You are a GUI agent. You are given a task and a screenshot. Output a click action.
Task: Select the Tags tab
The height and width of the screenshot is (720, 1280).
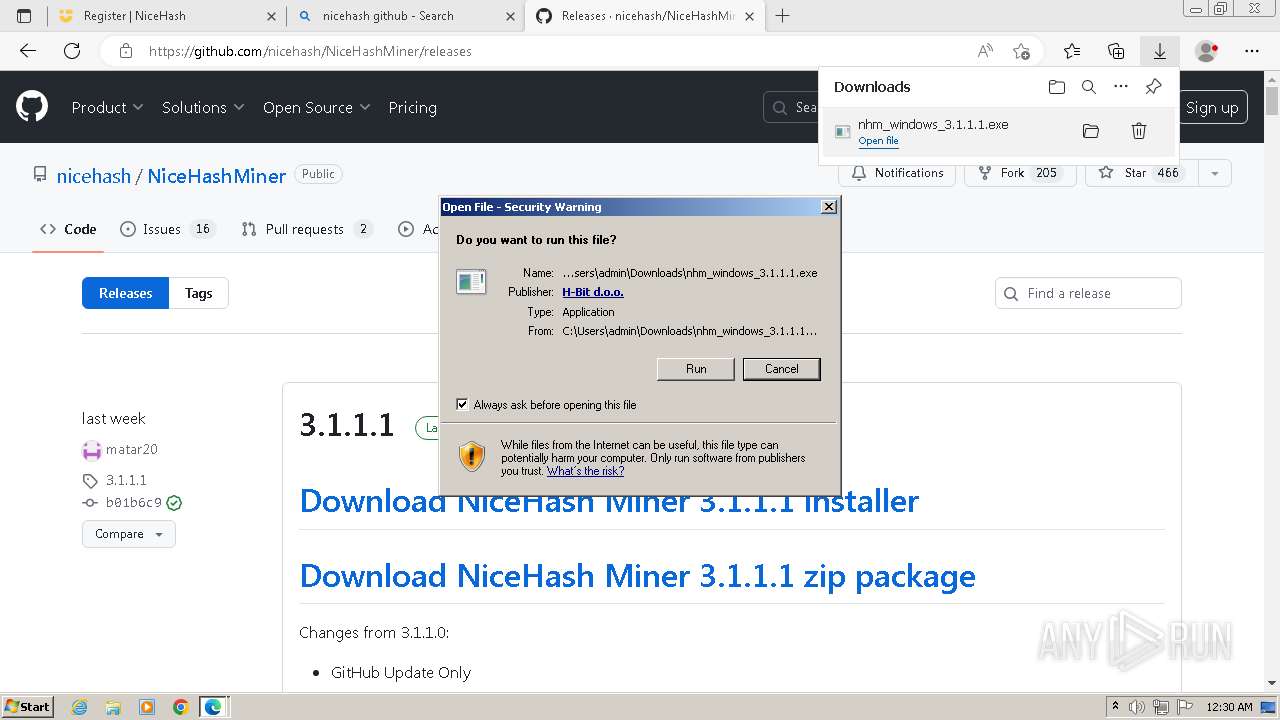pos(198,293)
